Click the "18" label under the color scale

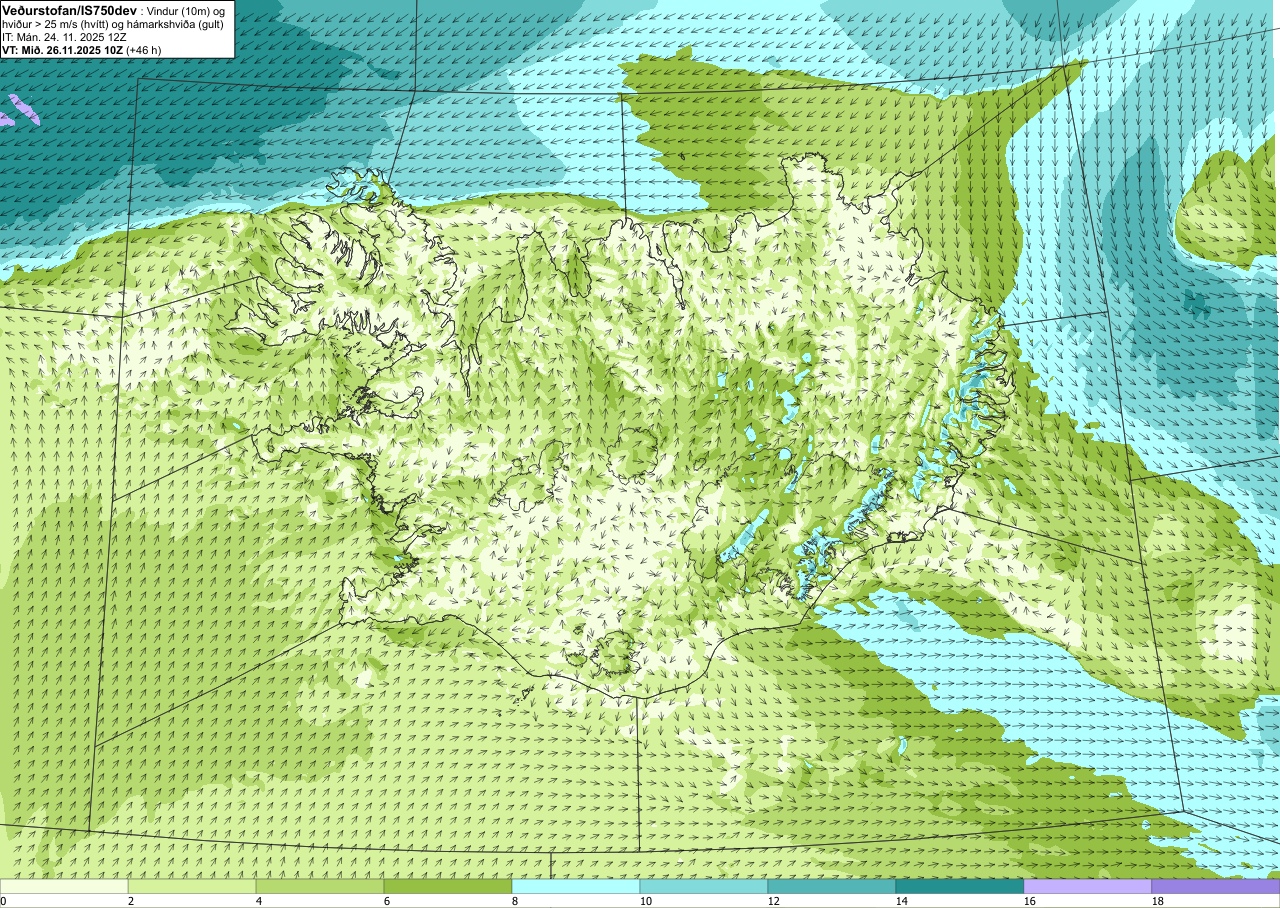[1158, 901]
